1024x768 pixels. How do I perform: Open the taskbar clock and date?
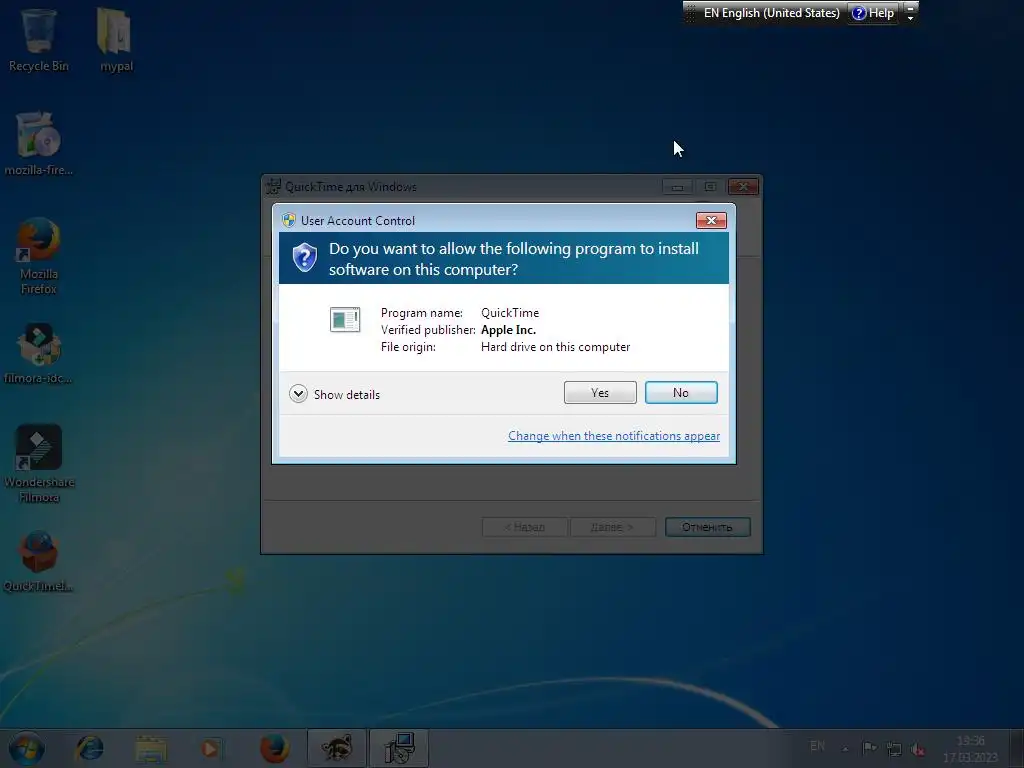pos(970,748)
